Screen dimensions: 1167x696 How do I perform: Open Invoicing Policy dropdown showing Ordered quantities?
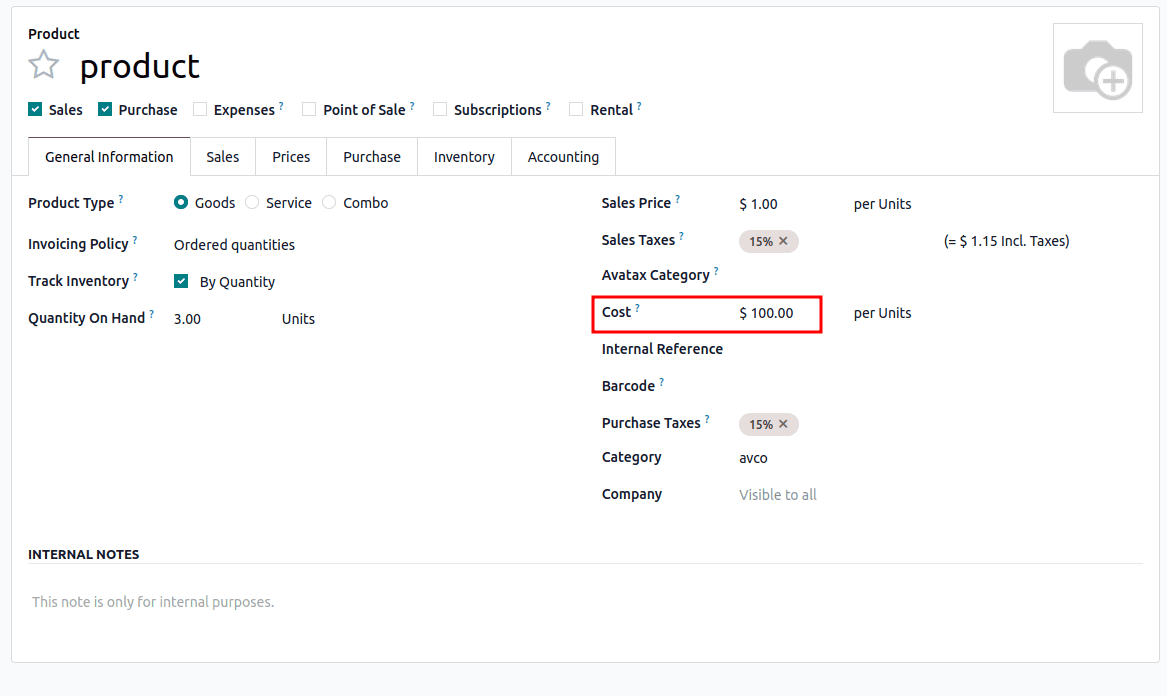[234, 245]
